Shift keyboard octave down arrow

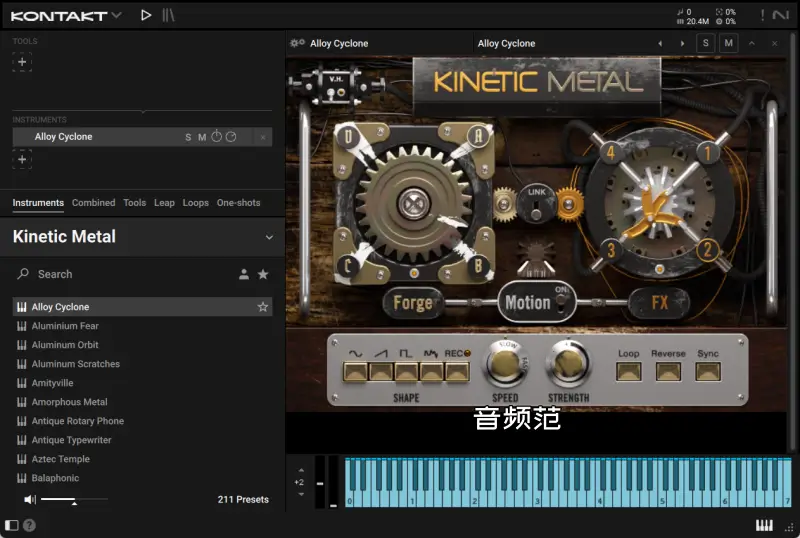tap(301, 494)
